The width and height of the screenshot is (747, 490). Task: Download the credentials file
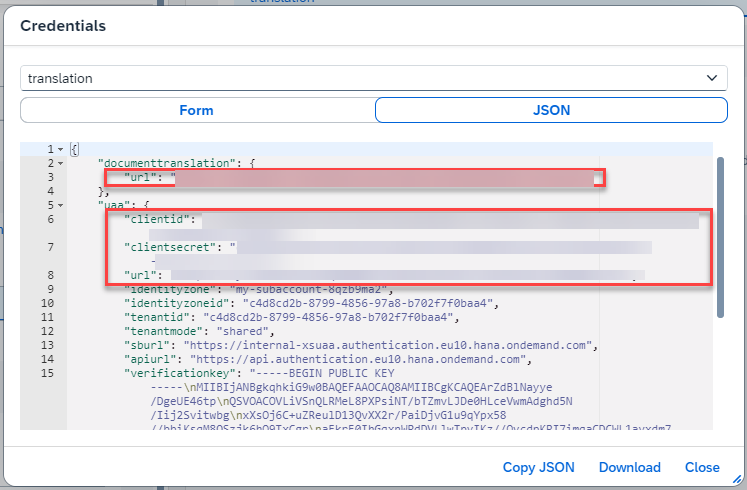click(629, 467)
